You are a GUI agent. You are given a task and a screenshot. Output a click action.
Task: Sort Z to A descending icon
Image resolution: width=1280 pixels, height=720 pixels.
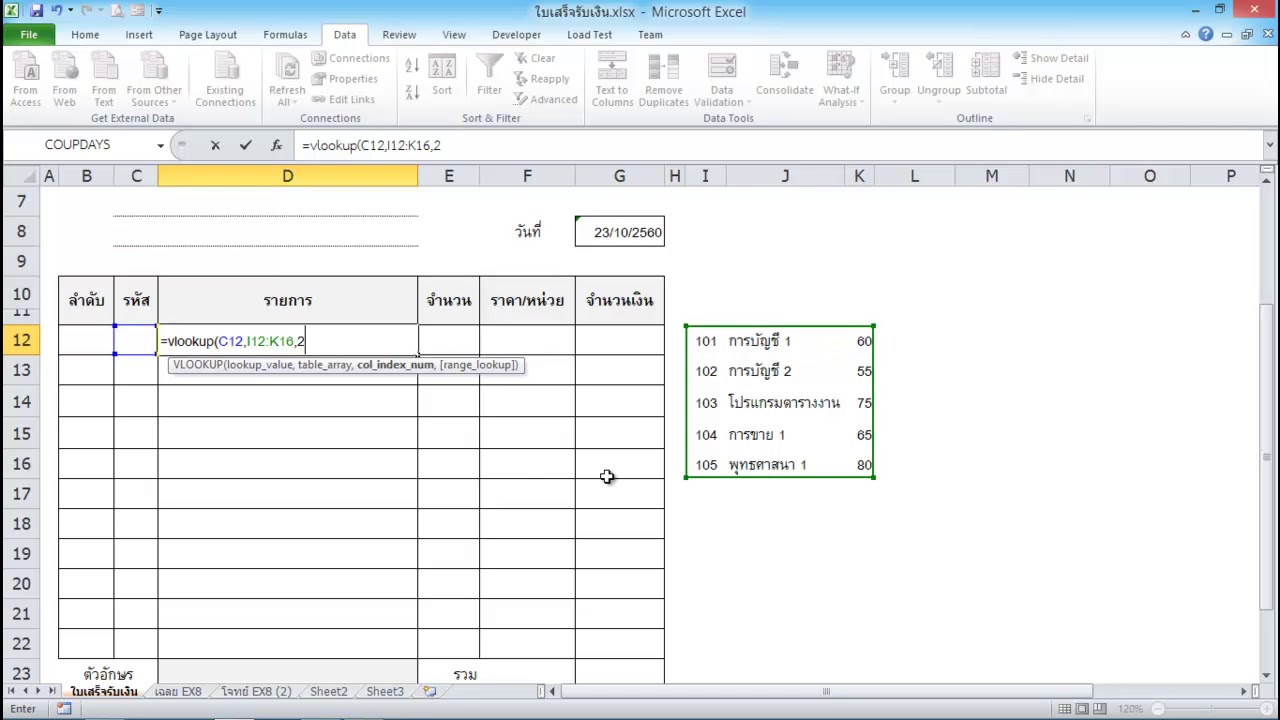pyautogui.click(x=412, y=92)
